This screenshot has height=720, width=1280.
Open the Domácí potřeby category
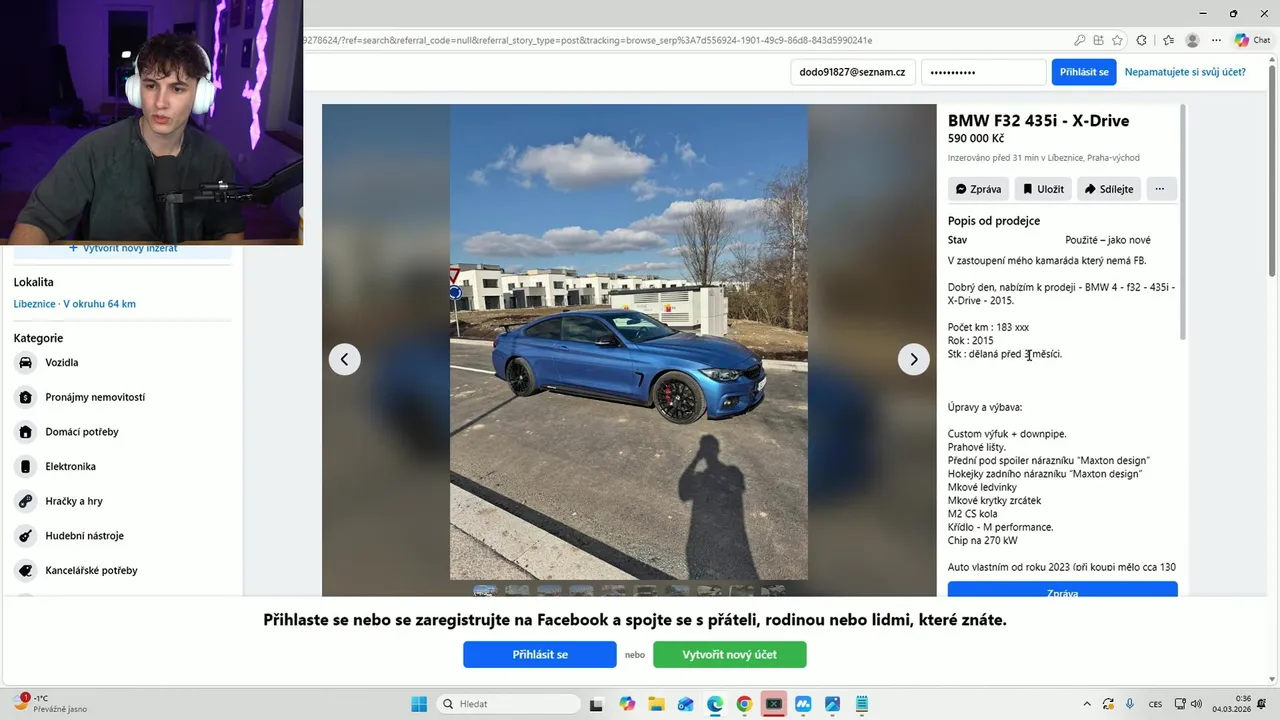click(x=123, y=432)
